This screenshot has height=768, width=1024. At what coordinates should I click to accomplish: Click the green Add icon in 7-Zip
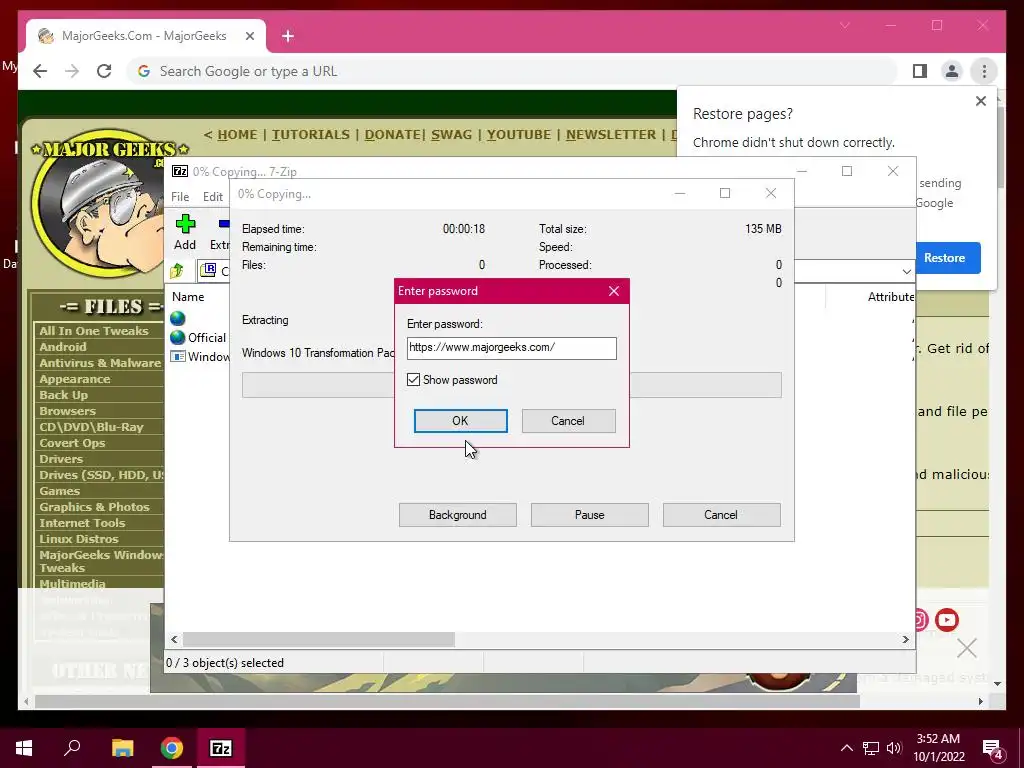[x=185, y=224]
